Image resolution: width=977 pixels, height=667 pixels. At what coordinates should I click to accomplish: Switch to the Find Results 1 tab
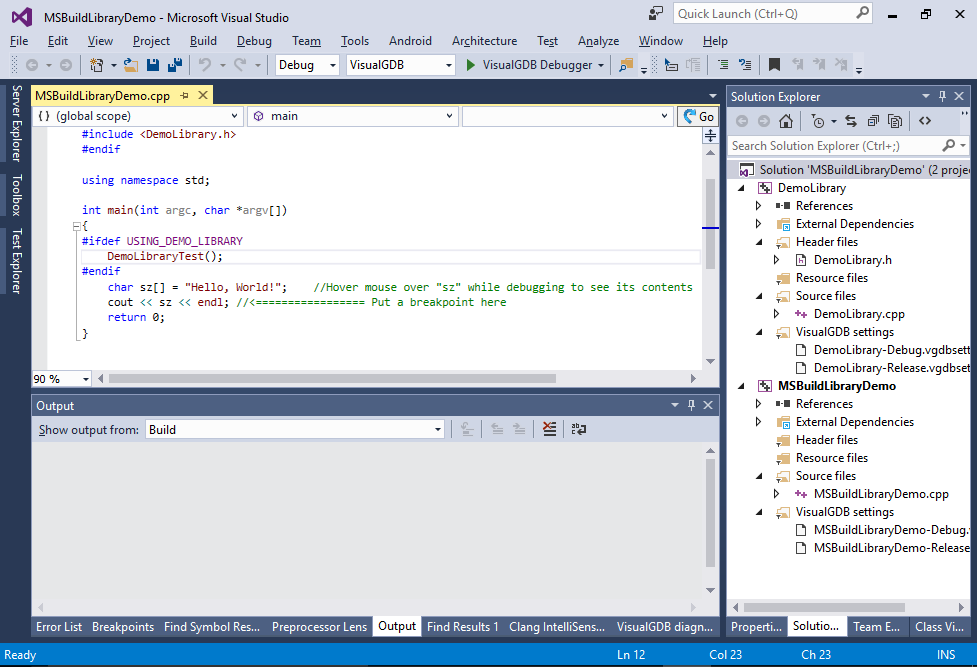462,626
